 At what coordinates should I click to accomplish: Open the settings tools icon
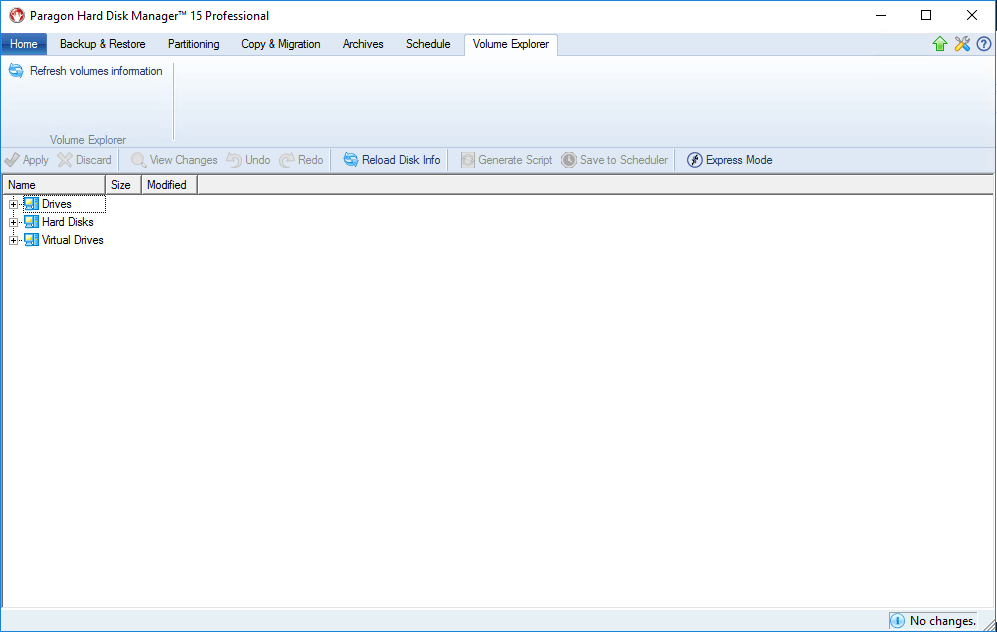(x=962, y=44)
